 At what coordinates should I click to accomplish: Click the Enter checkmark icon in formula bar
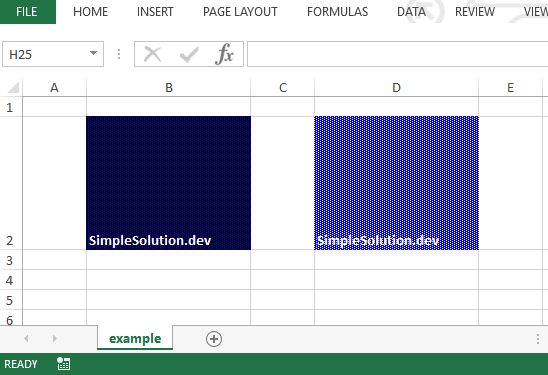pyautogui.click(x=189, y=55)
